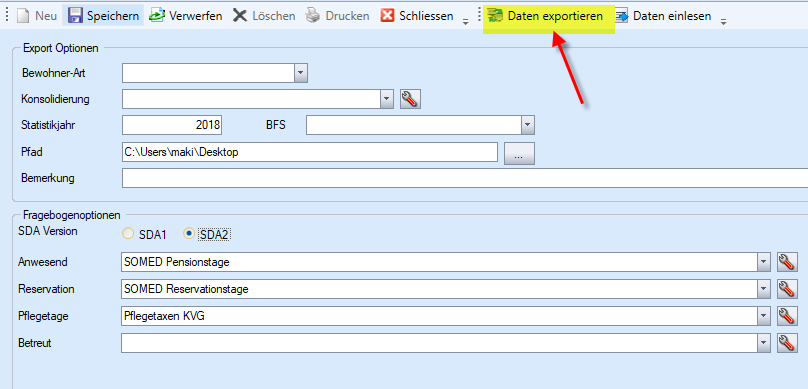Click the Verwerfen green arrow icon
Viewport: 808px width, 389px height.
coord(157,16)
